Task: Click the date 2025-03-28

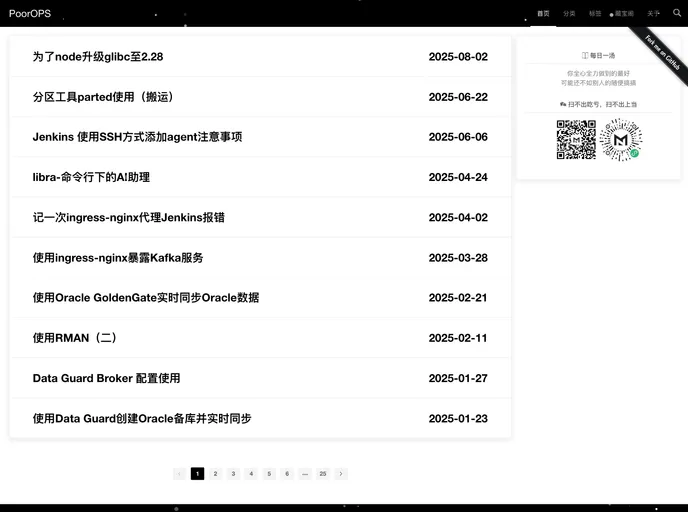Action: [458, 258]
